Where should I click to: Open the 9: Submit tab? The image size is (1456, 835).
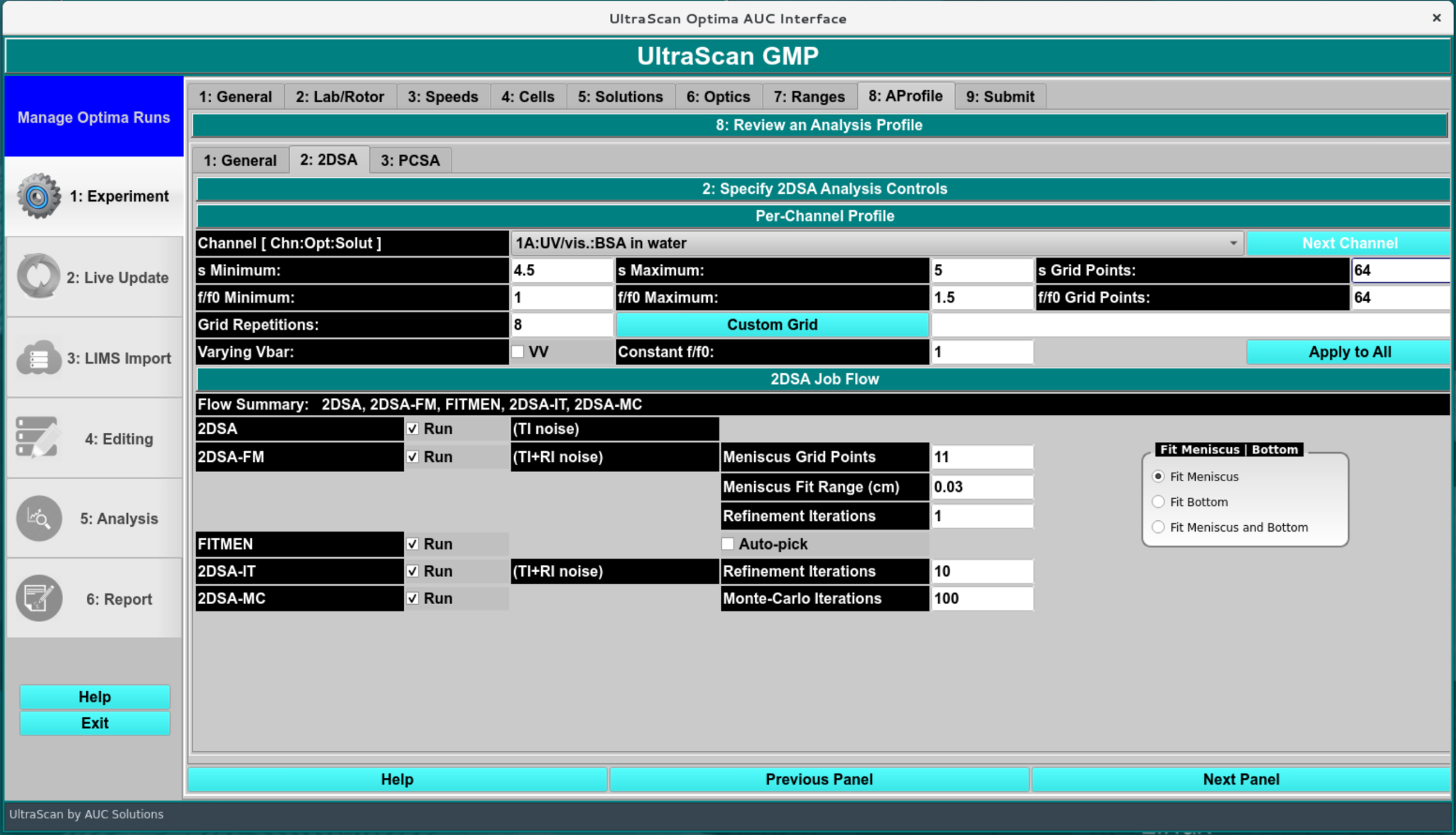pyautogui.click(x=999, y=97)
